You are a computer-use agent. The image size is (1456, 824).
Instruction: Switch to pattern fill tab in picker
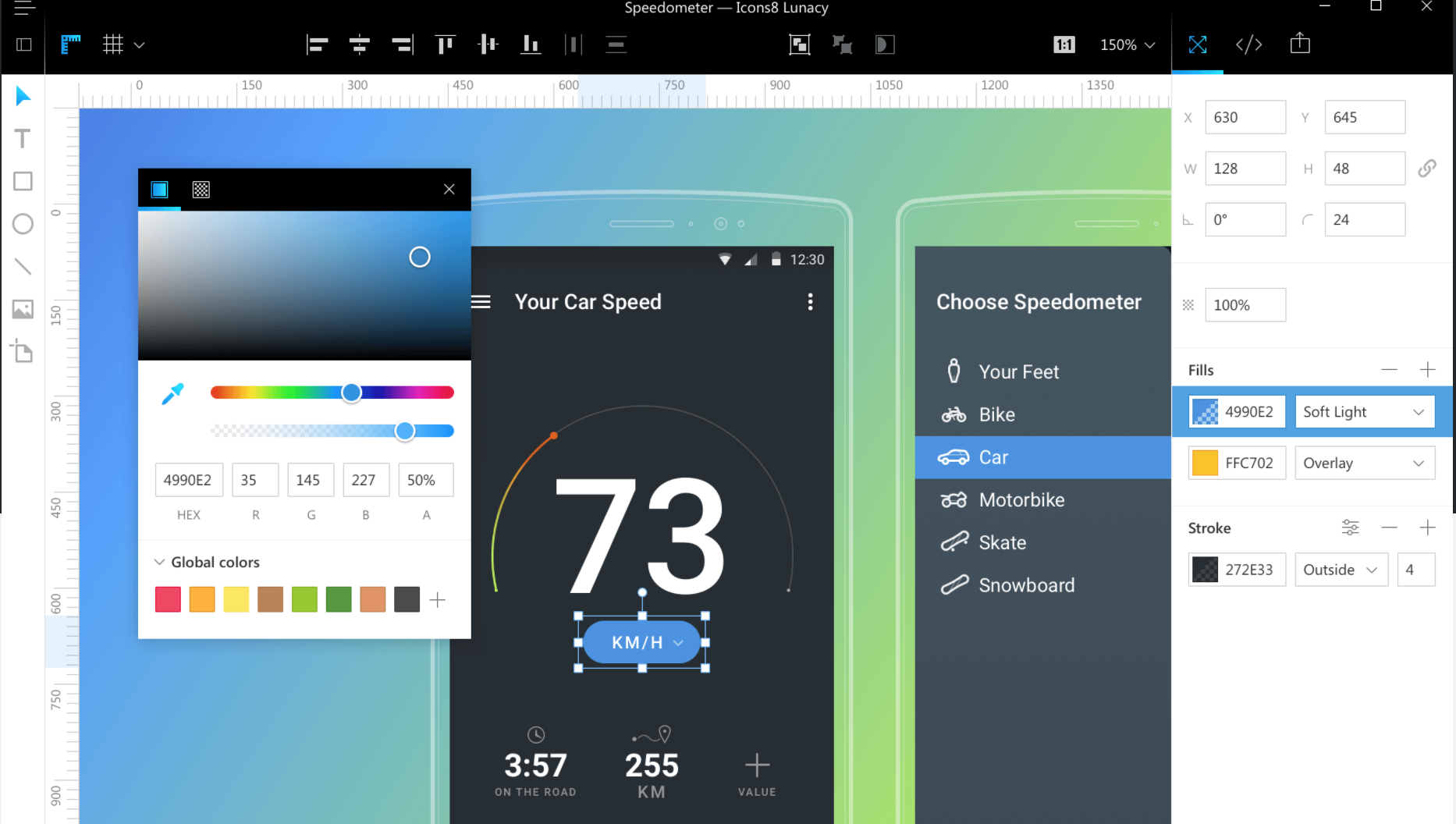(x=201, y=190)
